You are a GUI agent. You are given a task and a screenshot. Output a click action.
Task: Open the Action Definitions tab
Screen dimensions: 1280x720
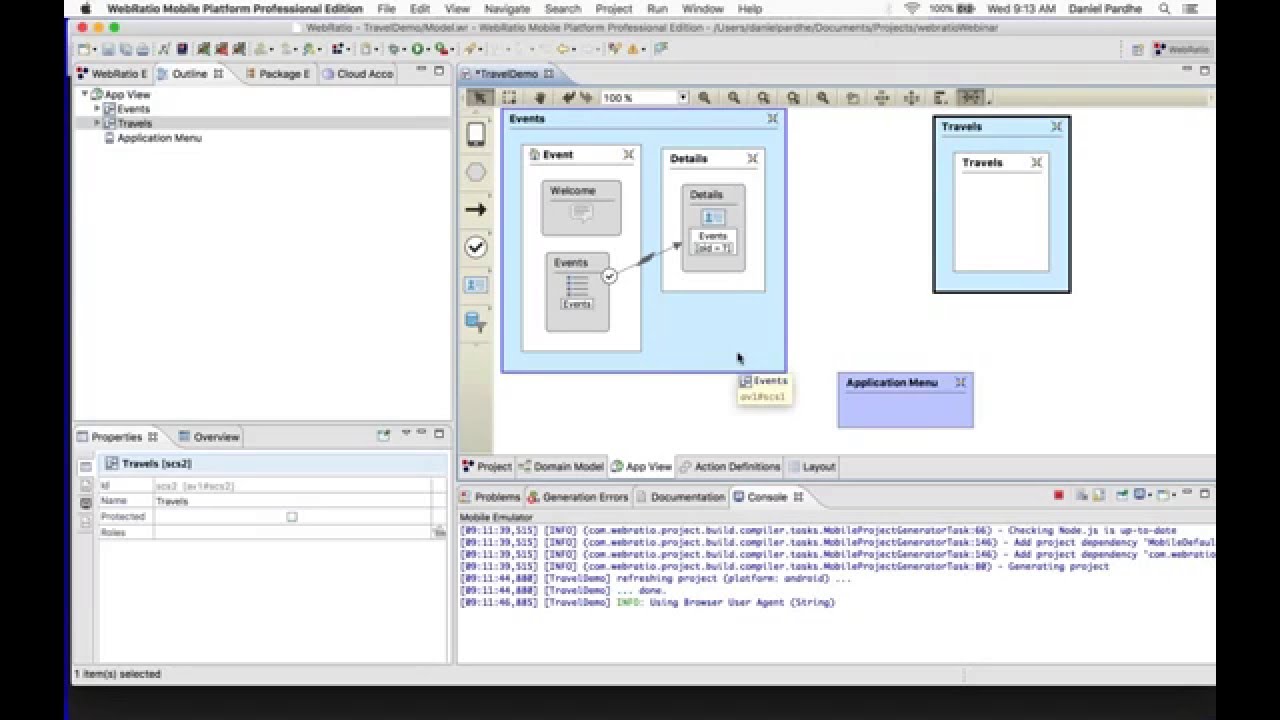[x=729, y=467]
